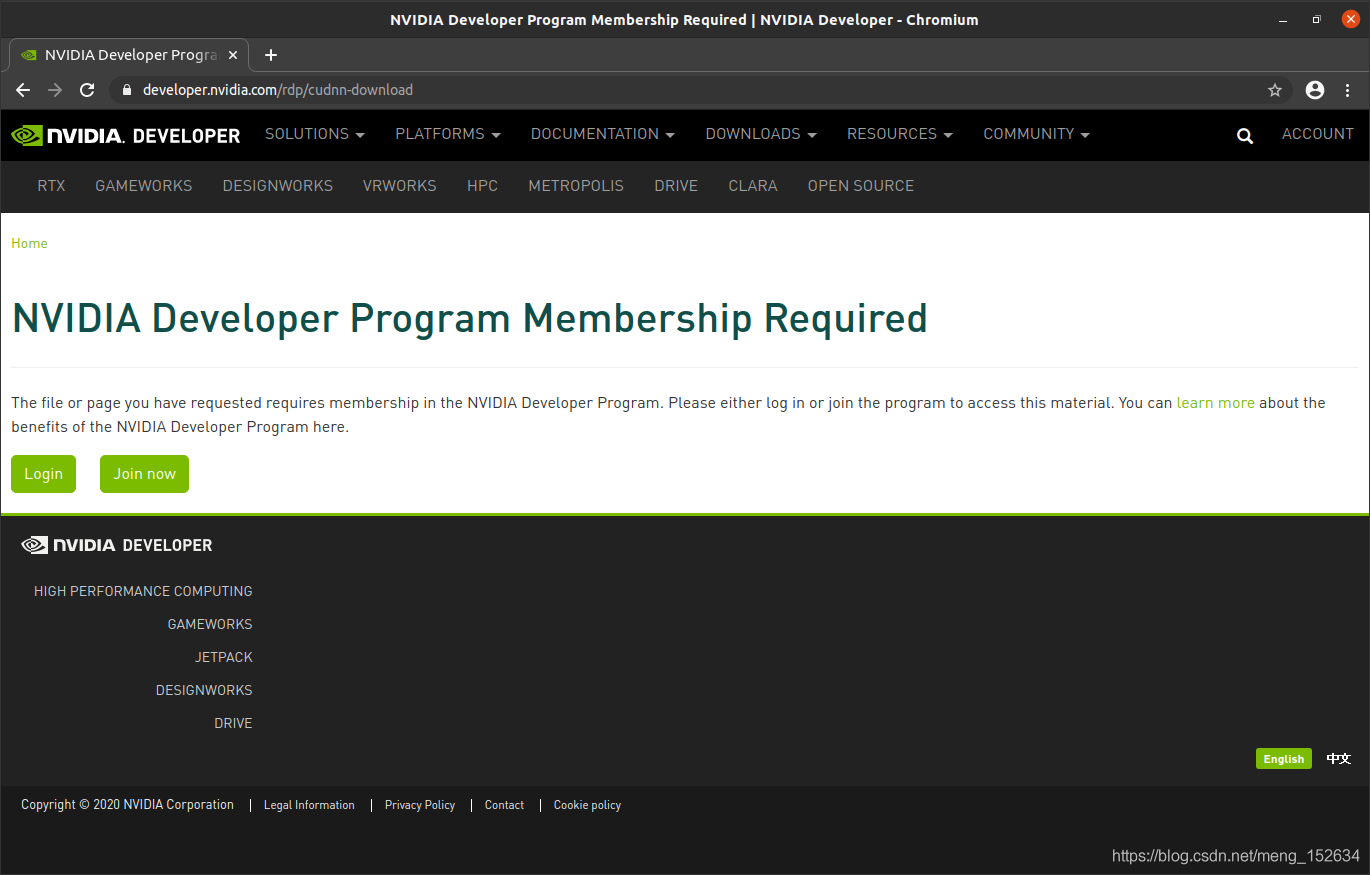Maximize the Chromium window

(1317, 19)
